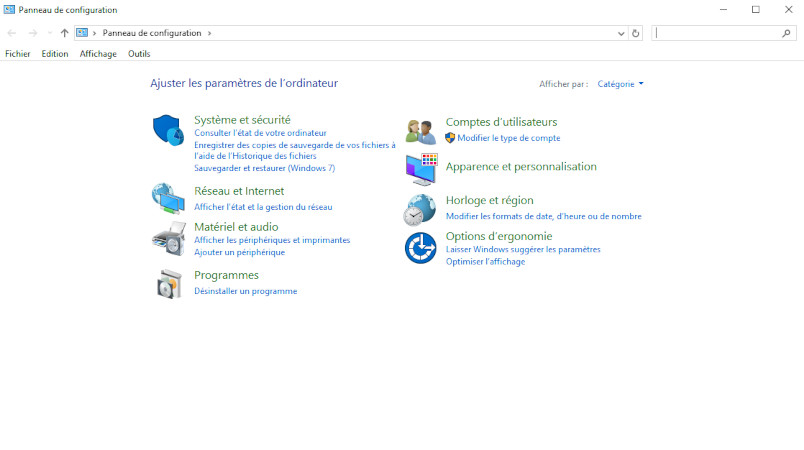Image resolution: width=804 pixels, height=450 pixels.
Task: Open the Catégorie view dropdown
Action: [x=620, y=84]
